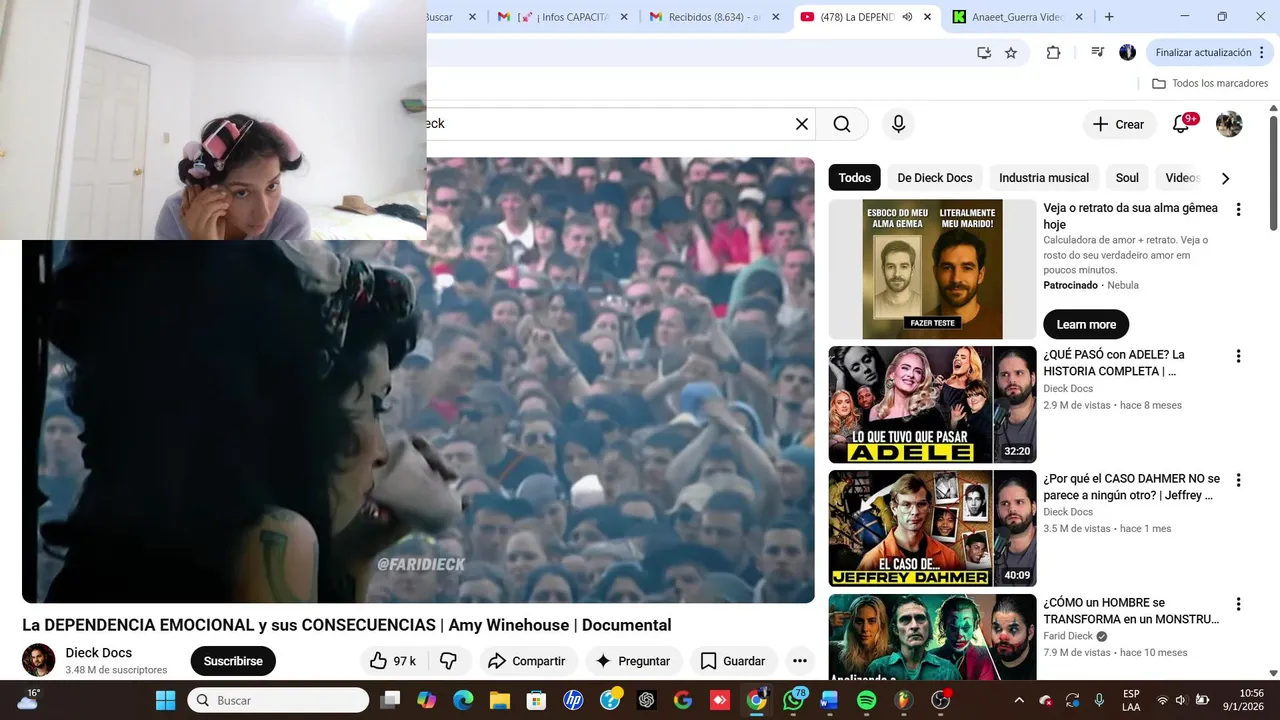Show hidden system tray icons chevron

(1018, 700)
